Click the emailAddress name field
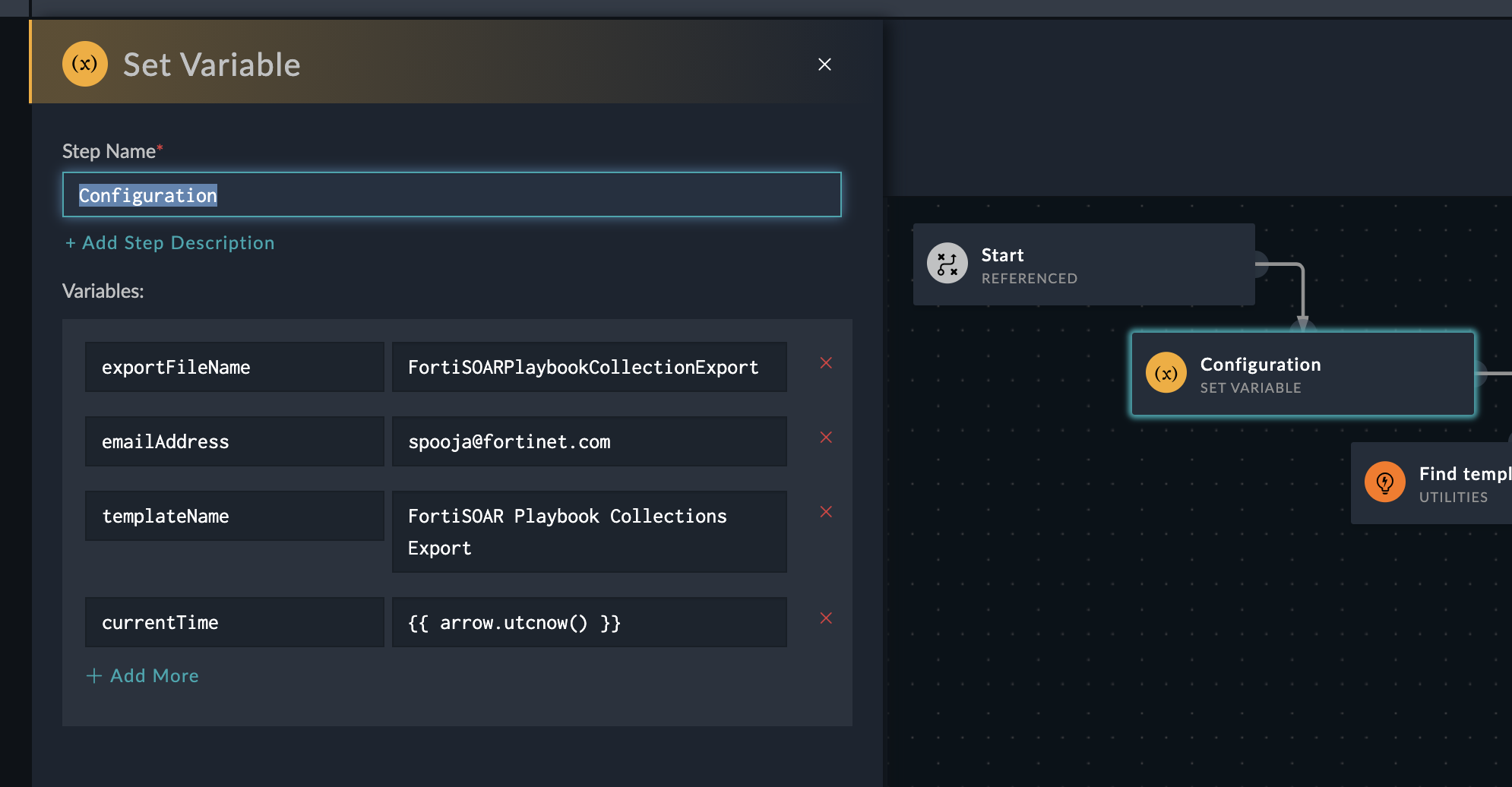1512x787 pixels. pos(234,442)
